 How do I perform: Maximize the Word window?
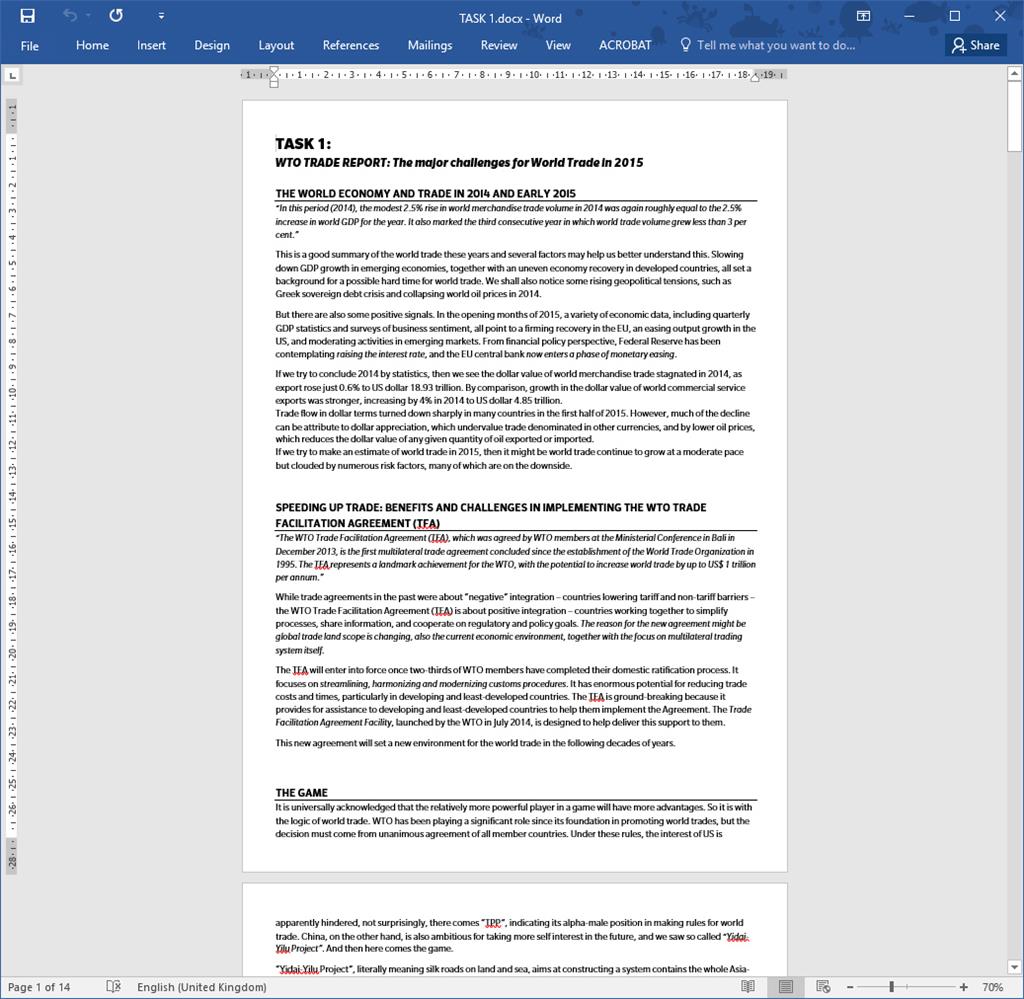pos(954,16)
